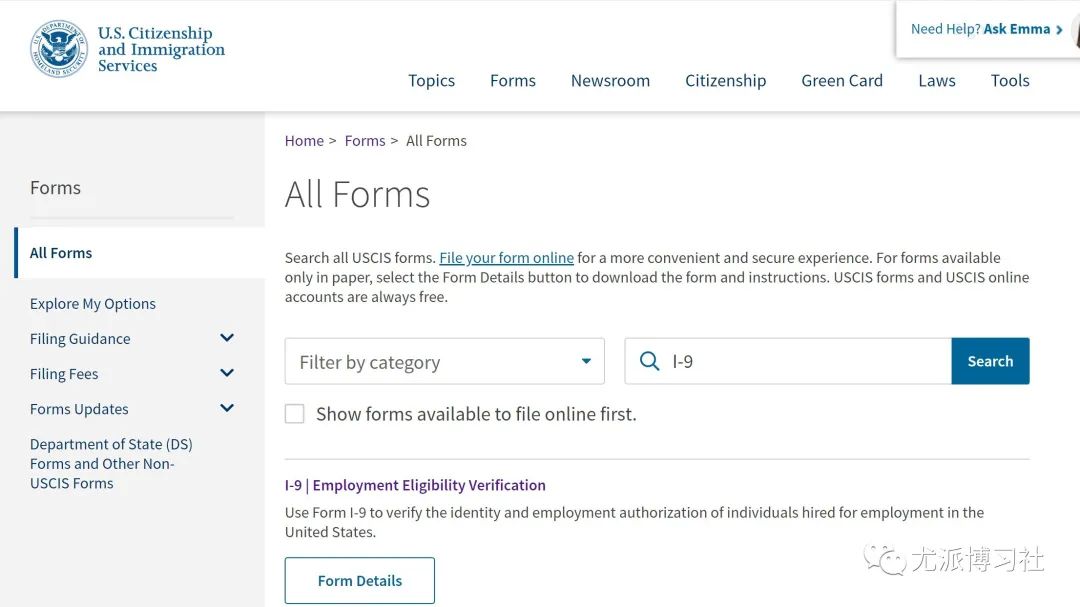Viewport: 1080px width, 607px height.
Task: Click the magnifying glass search icon
Action: click(x=649, y=361)
